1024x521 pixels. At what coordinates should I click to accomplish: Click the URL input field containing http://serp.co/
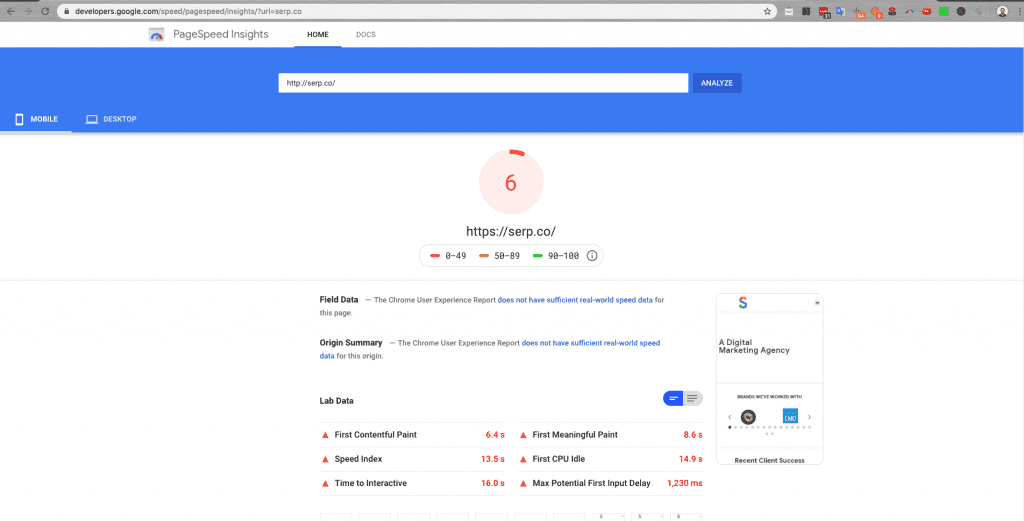point(483,83)
